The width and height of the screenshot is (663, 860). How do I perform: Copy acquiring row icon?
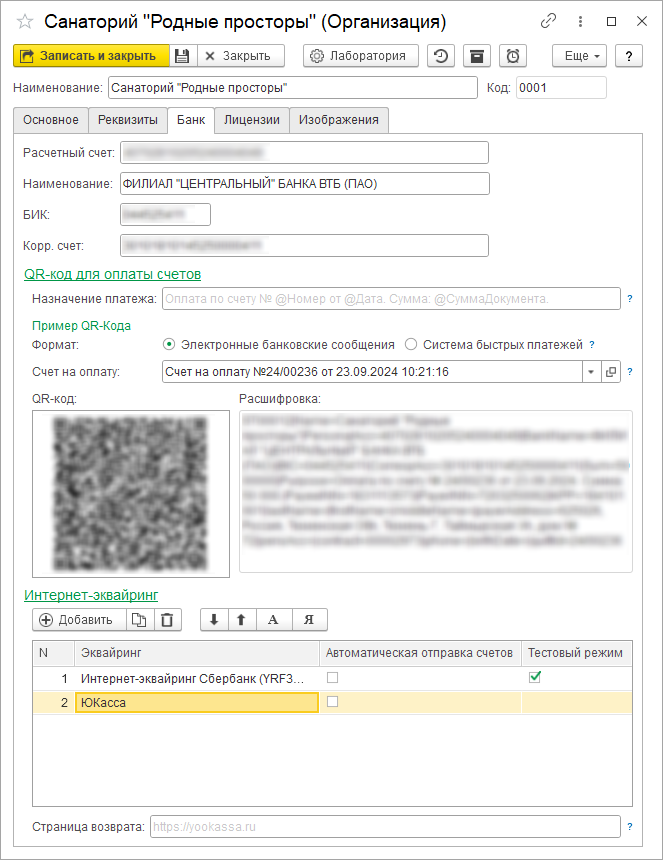139,620
